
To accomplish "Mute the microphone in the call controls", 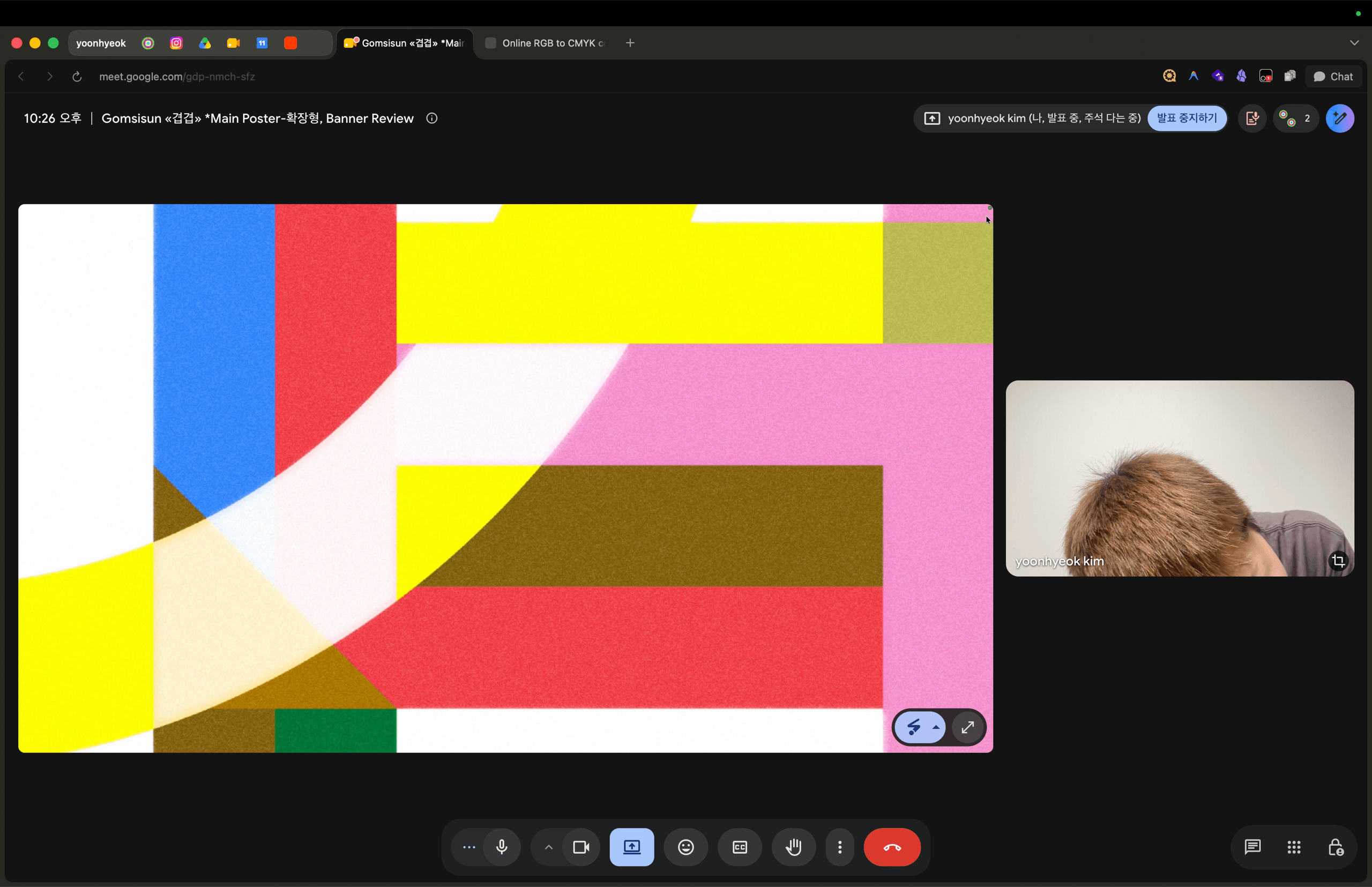I will point(502,847).
